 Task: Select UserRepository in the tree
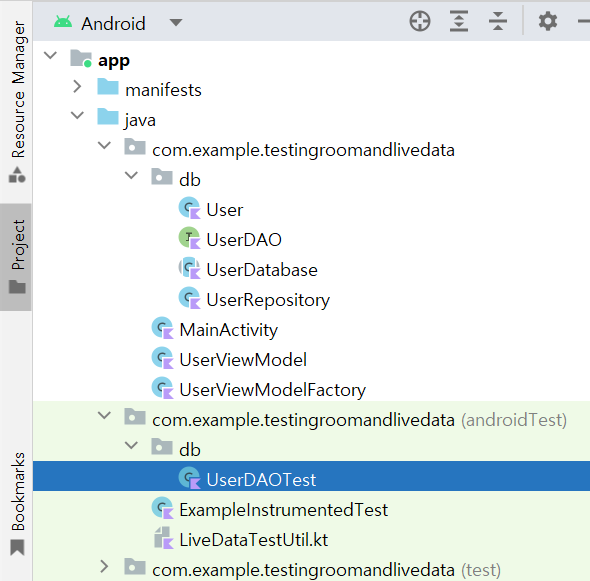click(x=268, y=300)
